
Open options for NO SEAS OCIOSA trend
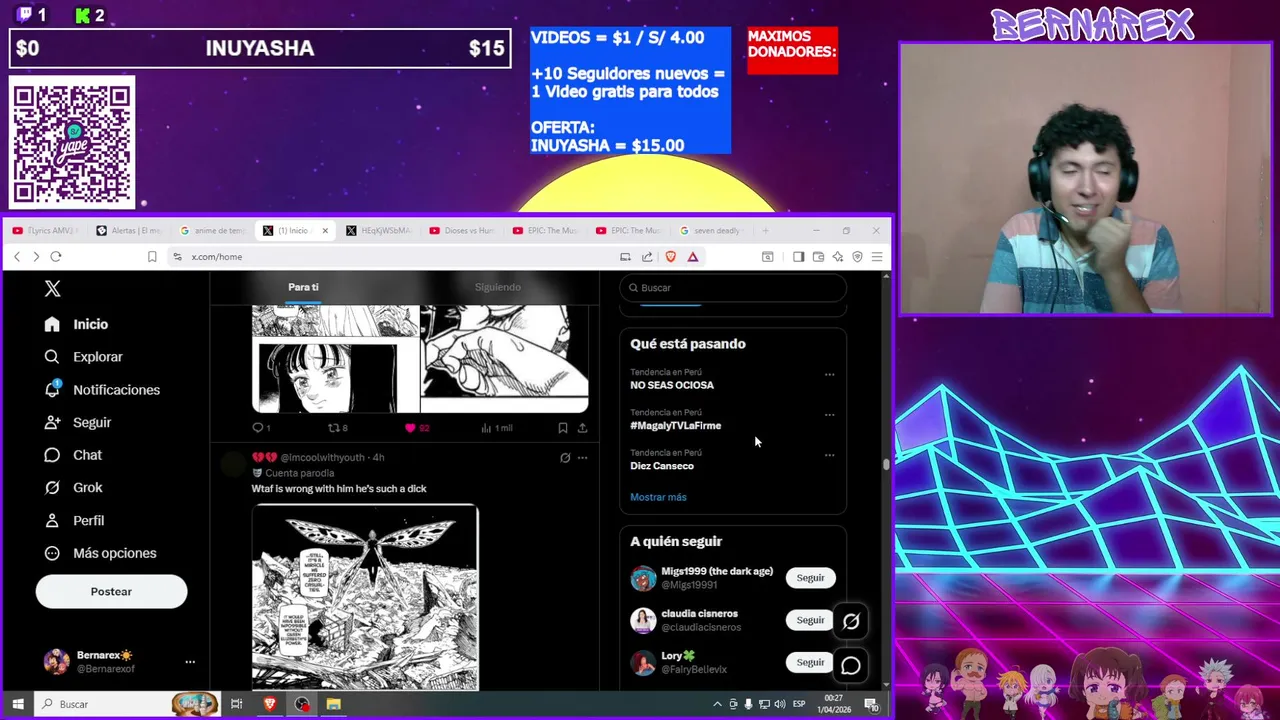coord(829,374)
